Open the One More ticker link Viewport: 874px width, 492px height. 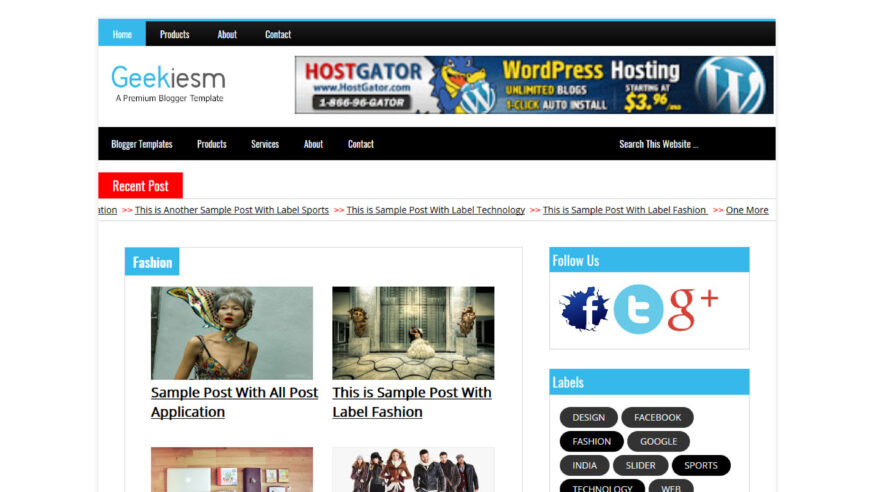[747, 210]
